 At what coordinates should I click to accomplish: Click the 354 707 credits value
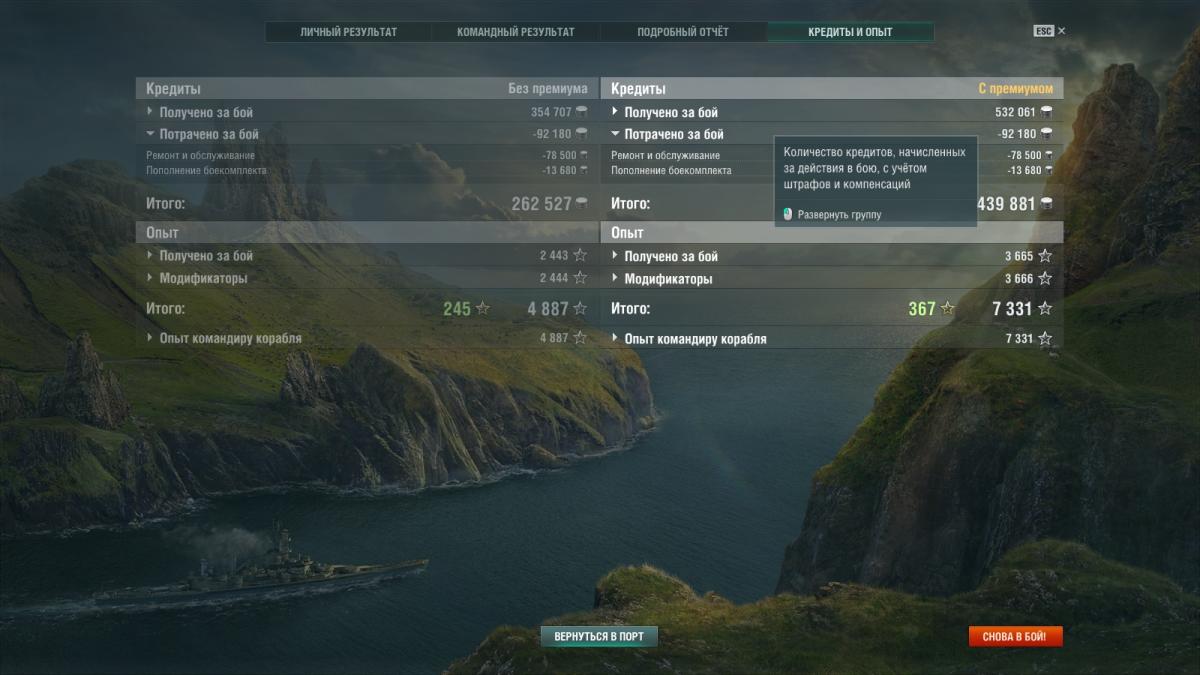551,112
